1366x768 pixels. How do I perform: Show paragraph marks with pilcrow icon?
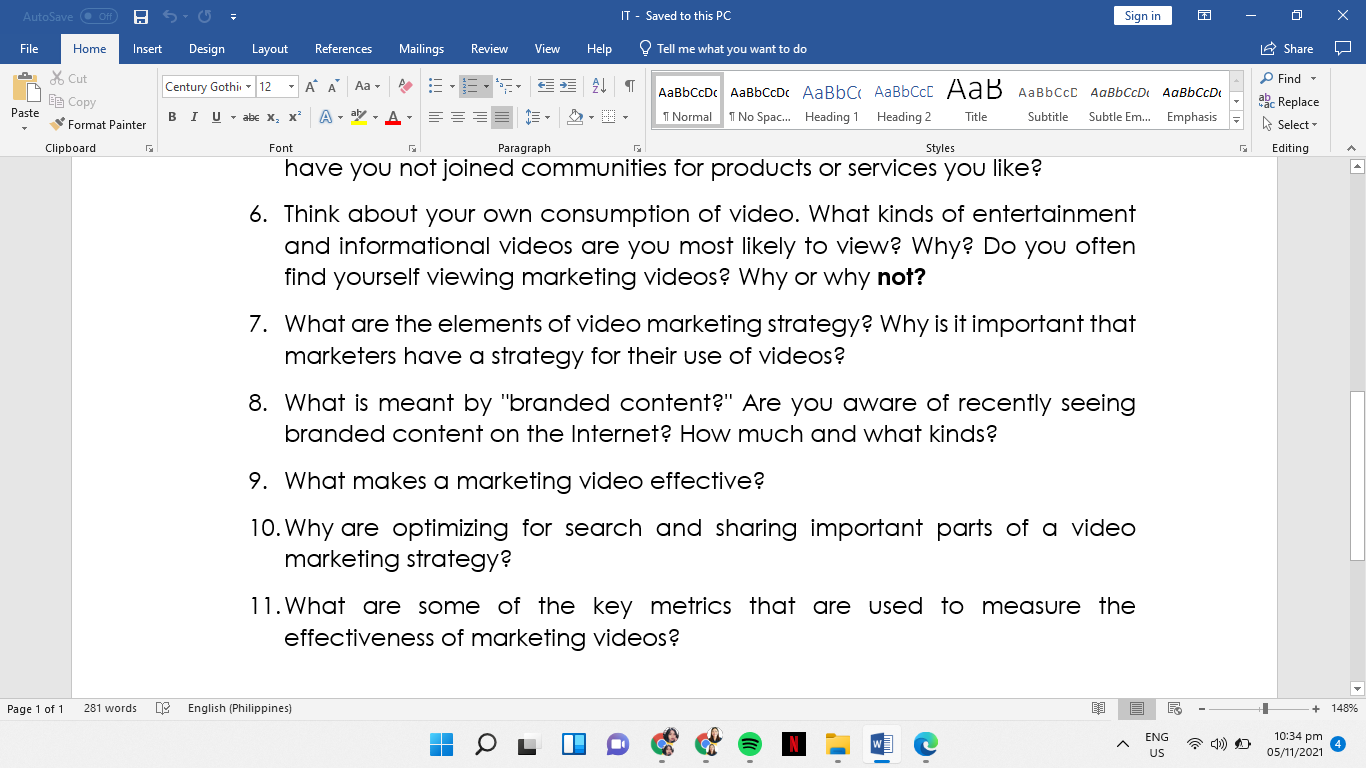(629, 87)
